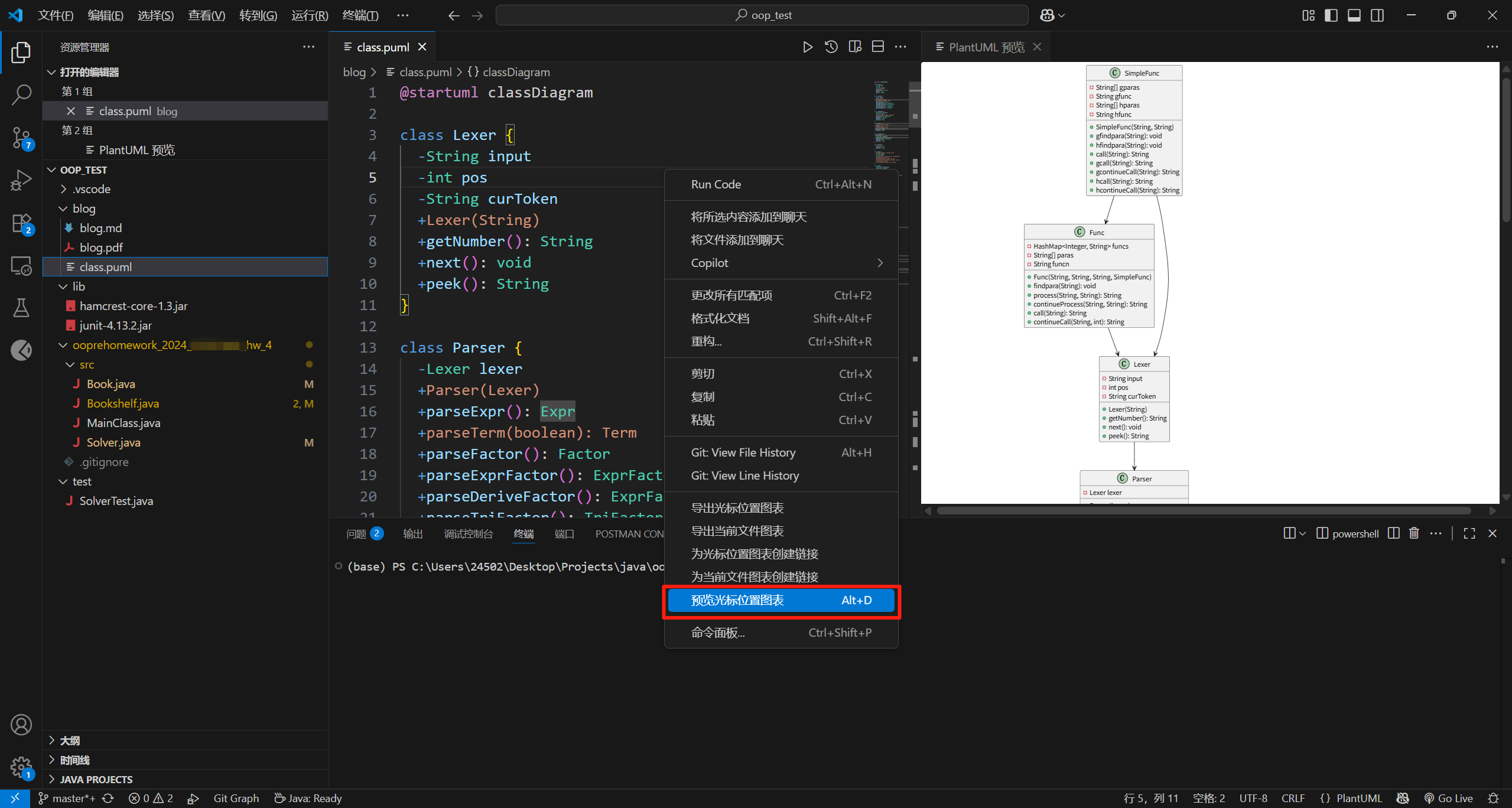The image size is (1512, 808).
Task: Open the Testing flask icon view
Action: point(21,307)
